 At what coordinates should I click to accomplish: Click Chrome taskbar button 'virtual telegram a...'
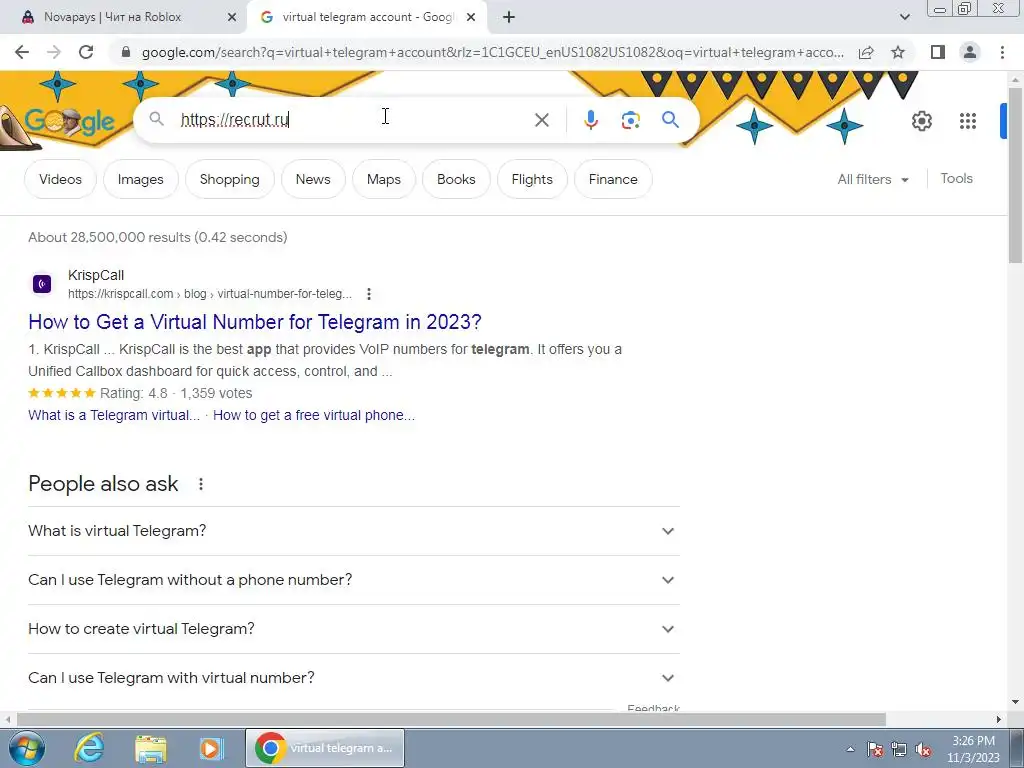point(325,748)
